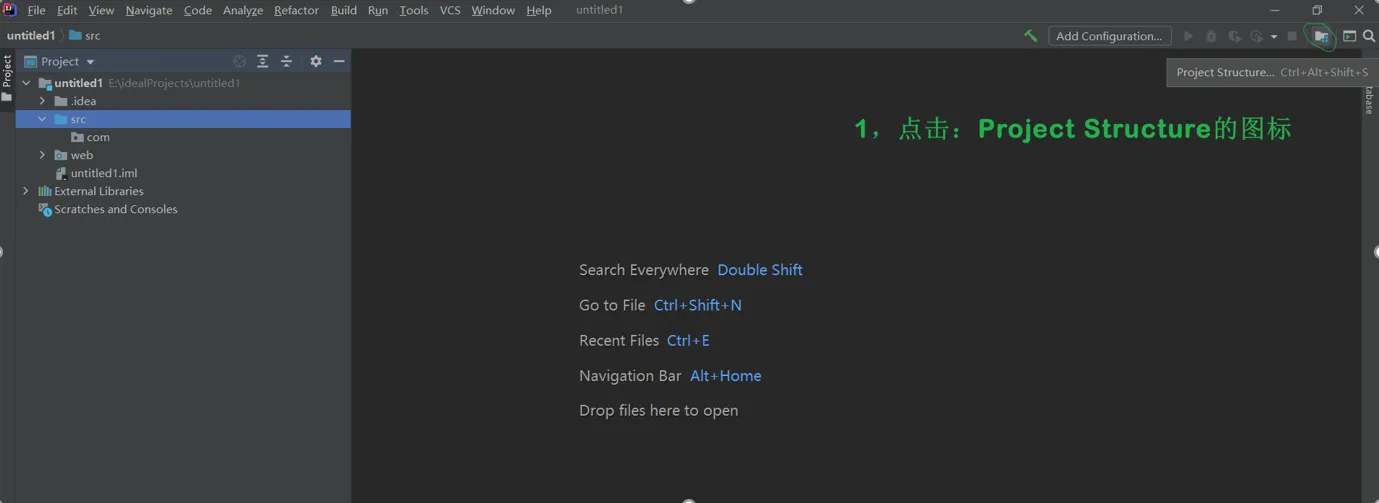Click the .idea folder icon
The width and height of the screenshot is (1379, 503).
61,101
